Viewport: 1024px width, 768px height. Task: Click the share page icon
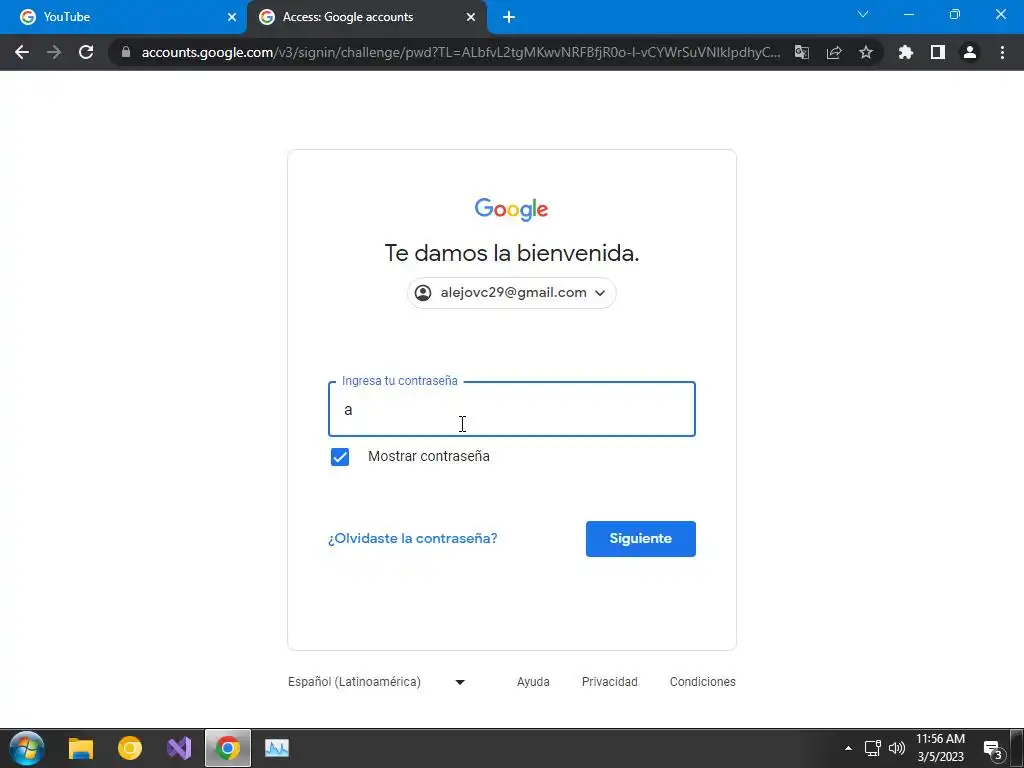pos(834,52)
